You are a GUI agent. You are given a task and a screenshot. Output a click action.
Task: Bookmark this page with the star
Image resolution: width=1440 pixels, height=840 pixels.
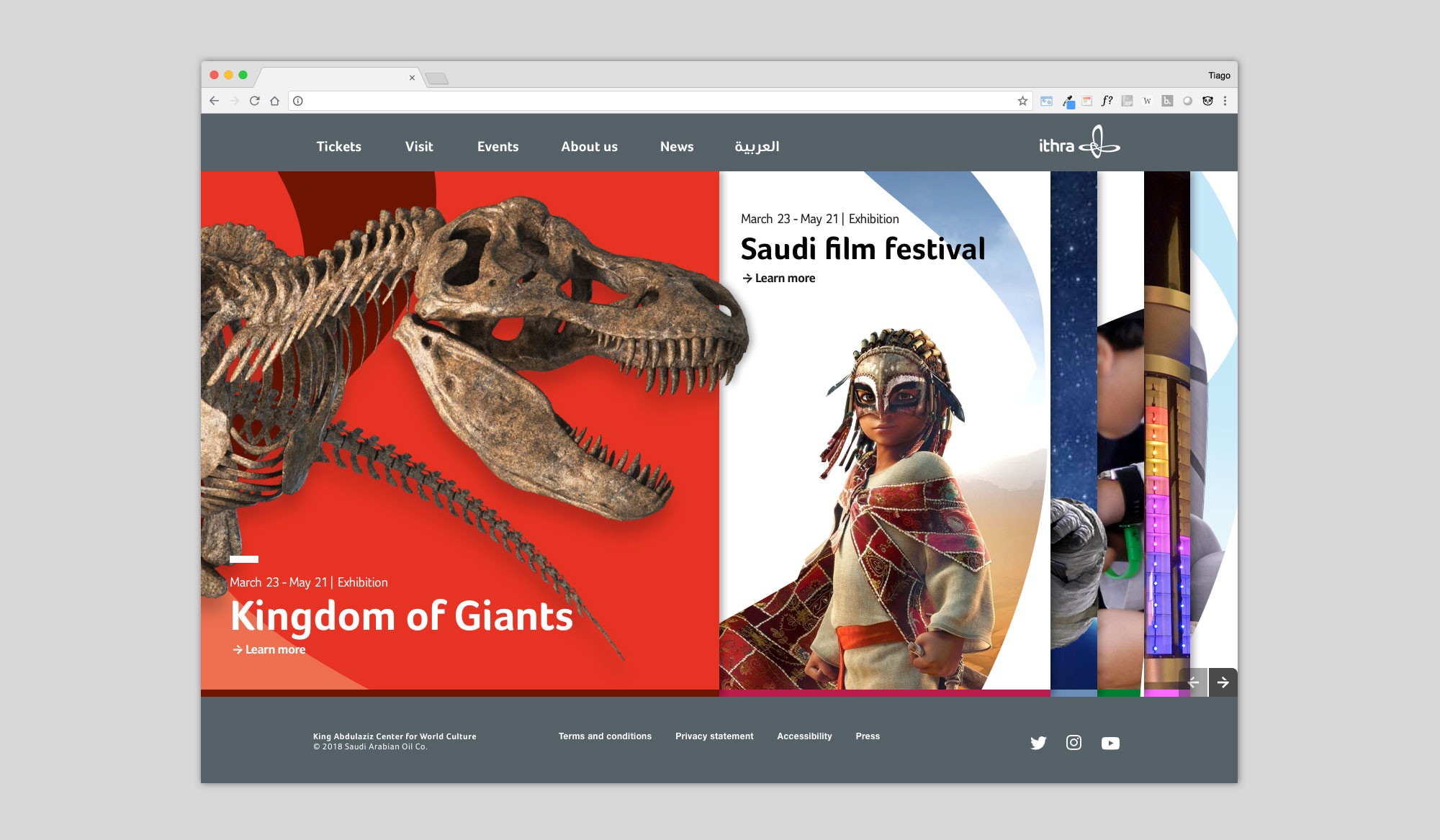tap(1022, 101)
